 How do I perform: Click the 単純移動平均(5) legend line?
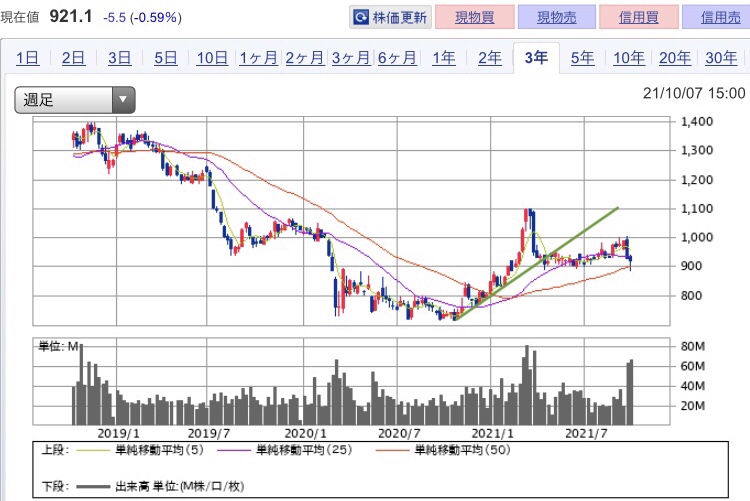(x=93, y=450)
